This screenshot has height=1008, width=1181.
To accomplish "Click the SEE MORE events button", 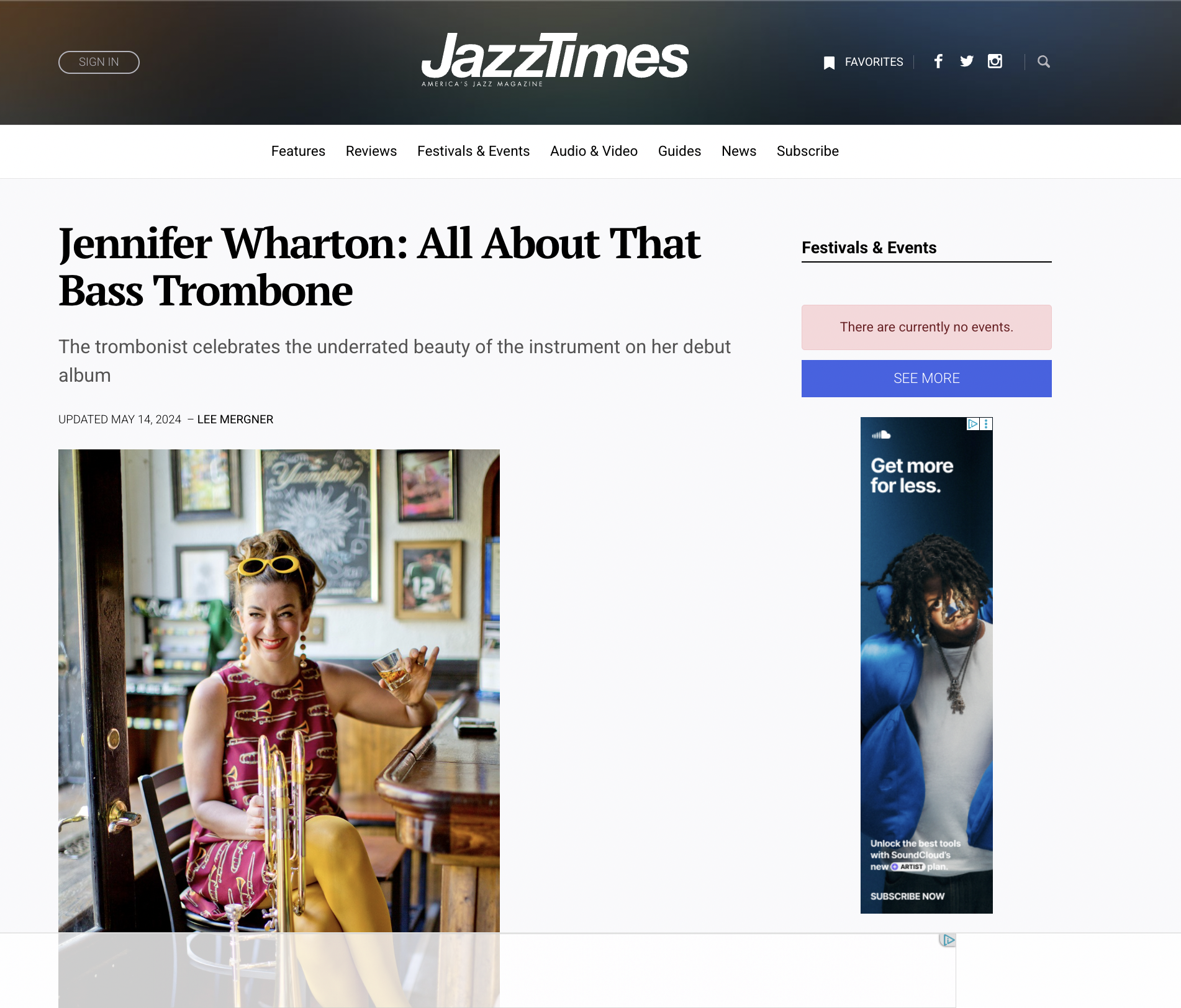I will point(926,379).
